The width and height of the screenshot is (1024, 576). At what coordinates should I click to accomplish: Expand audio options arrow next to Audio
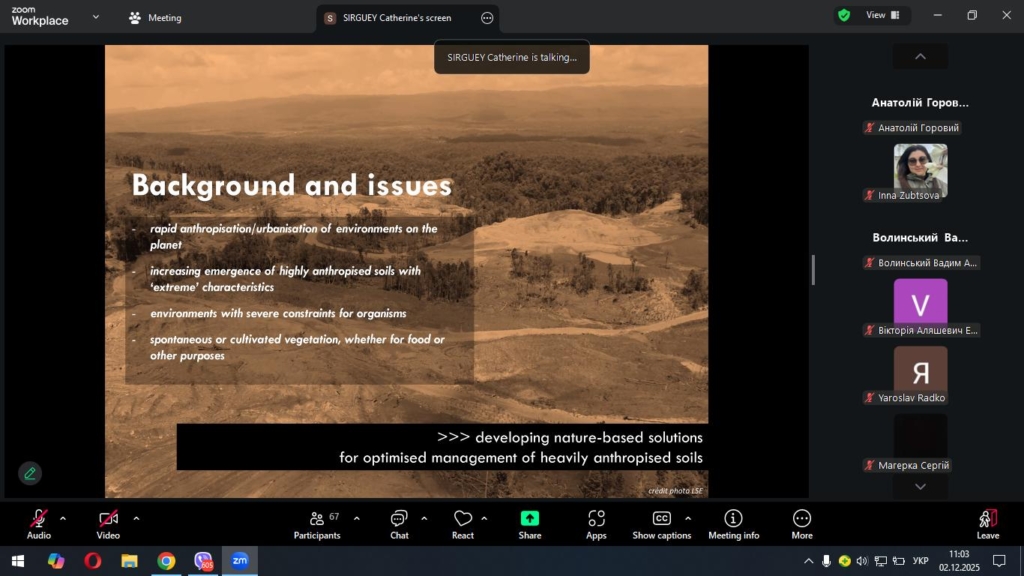click(x=63, y=518)
